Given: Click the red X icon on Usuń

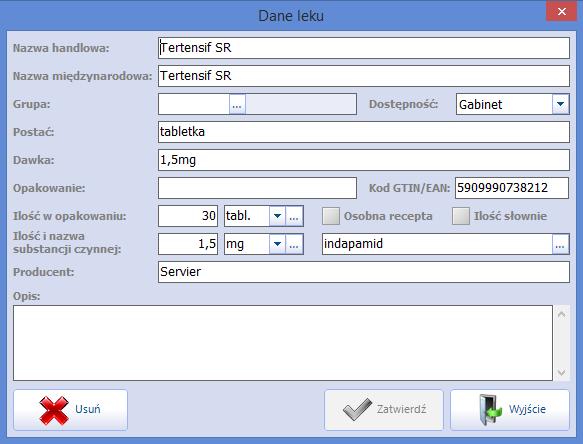Looking at the screenshot, I should pos(54,410).
